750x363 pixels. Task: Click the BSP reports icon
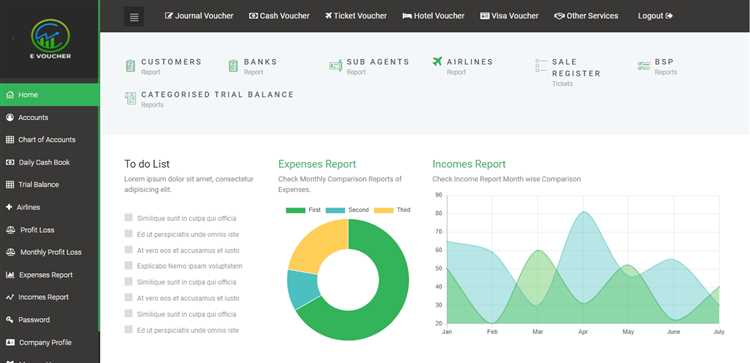[x=644, y=66]
